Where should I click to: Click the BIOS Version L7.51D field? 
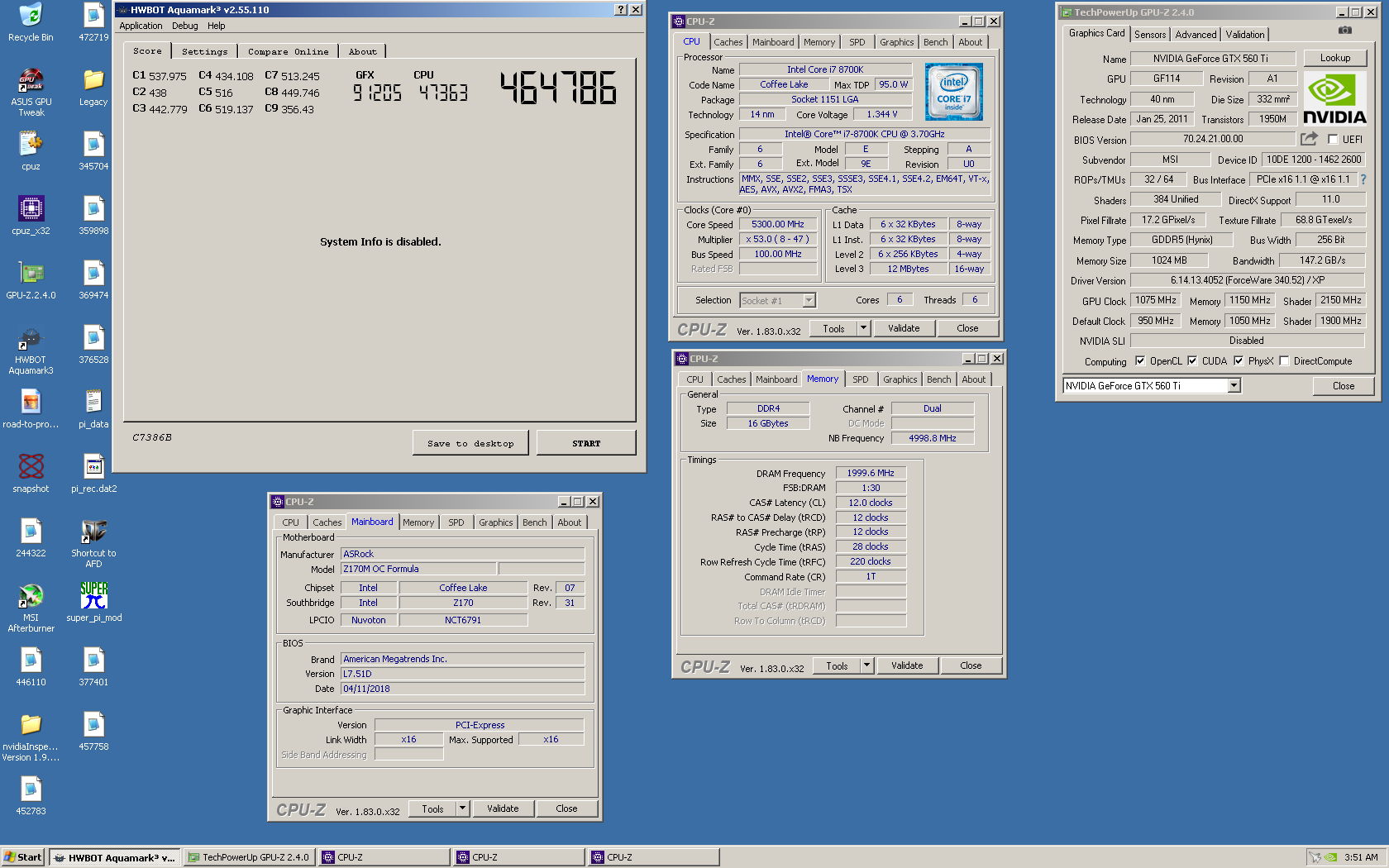tap(462, 675)
